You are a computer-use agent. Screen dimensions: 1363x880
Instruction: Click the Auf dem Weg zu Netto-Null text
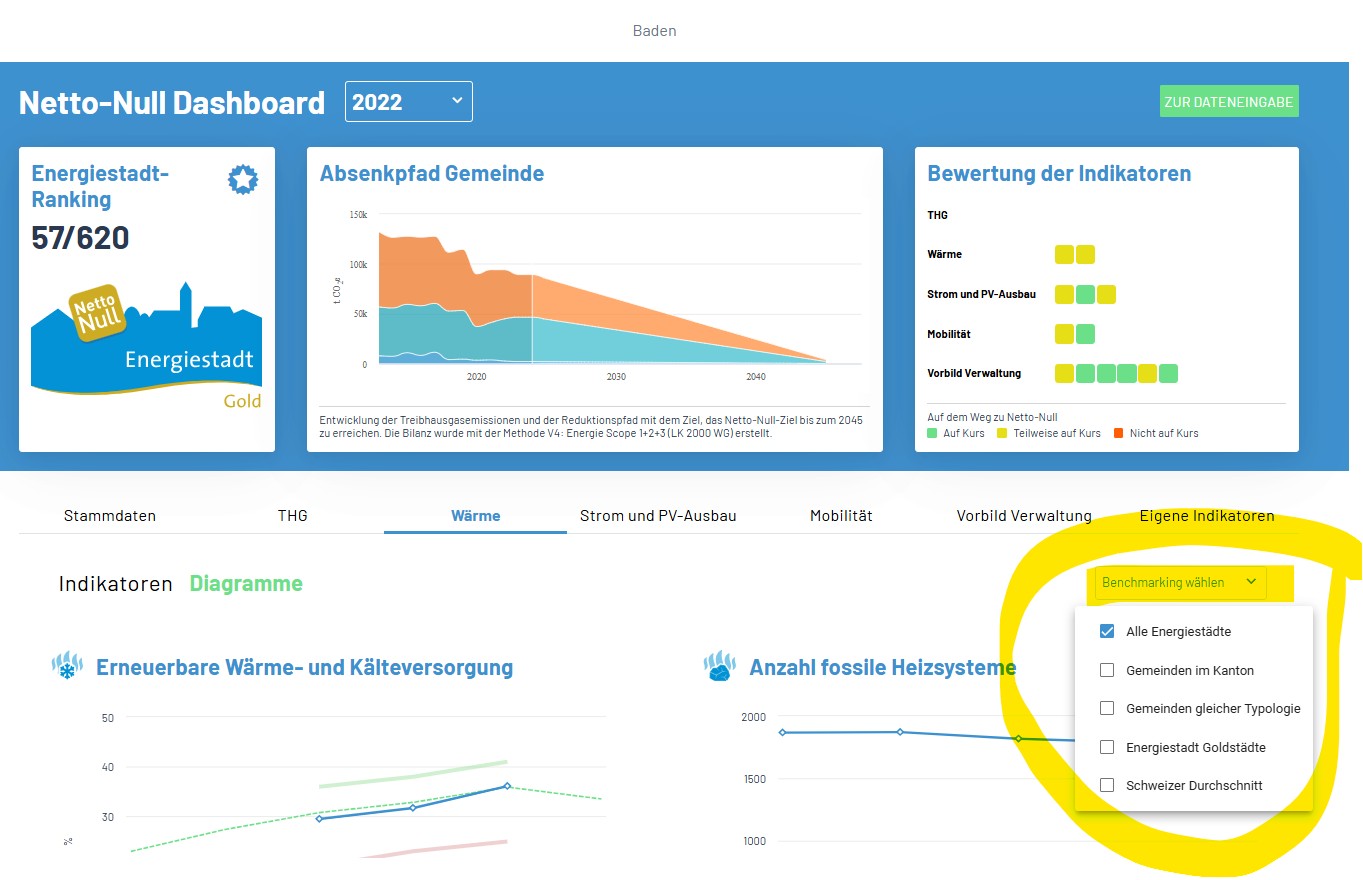point(993,417)
